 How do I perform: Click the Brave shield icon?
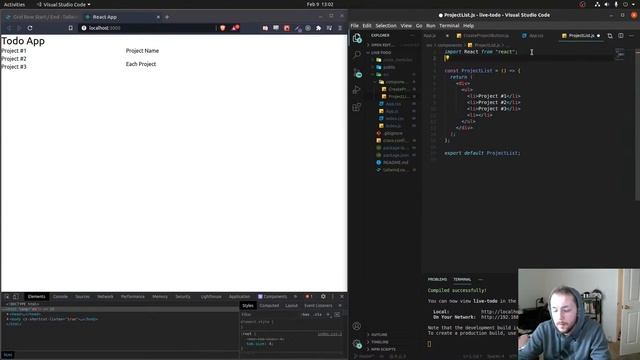pyautogui.click(x=222, y=28)
